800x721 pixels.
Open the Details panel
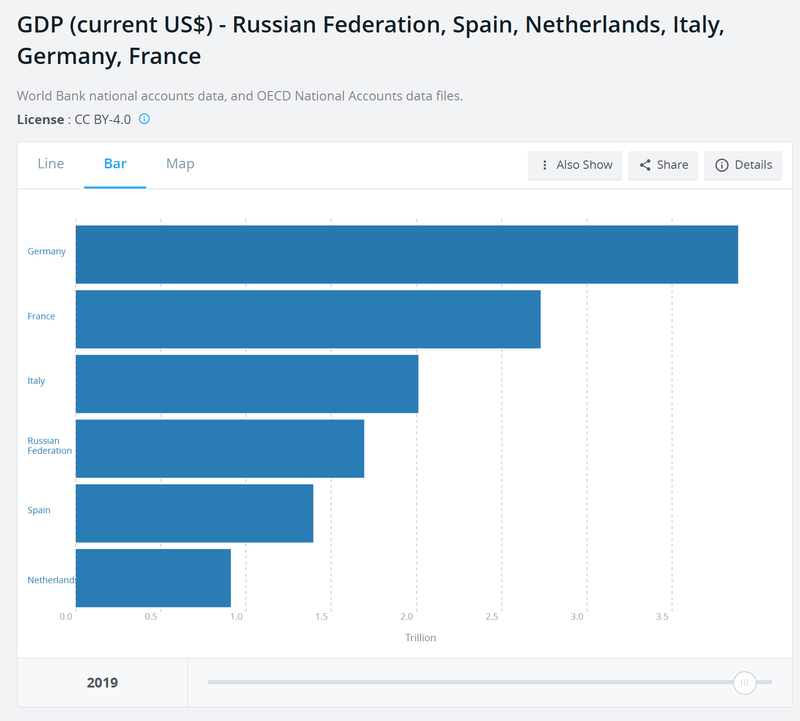[743, 165]
